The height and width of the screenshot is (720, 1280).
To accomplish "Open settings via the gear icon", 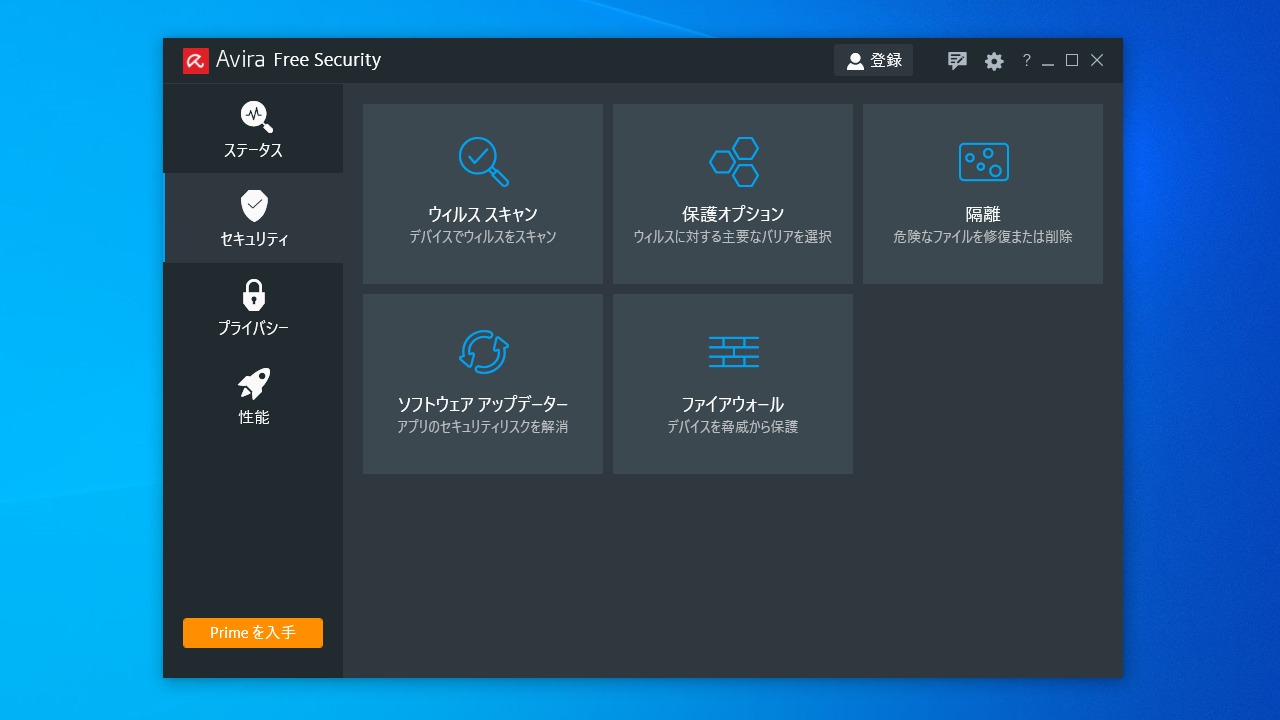I will (994, 61).
